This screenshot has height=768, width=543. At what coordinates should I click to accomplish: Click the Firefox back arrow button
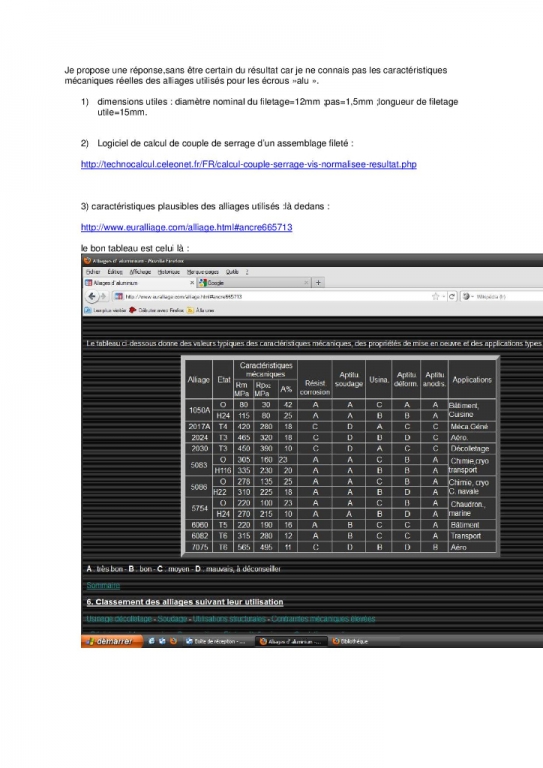click(92, 296)
